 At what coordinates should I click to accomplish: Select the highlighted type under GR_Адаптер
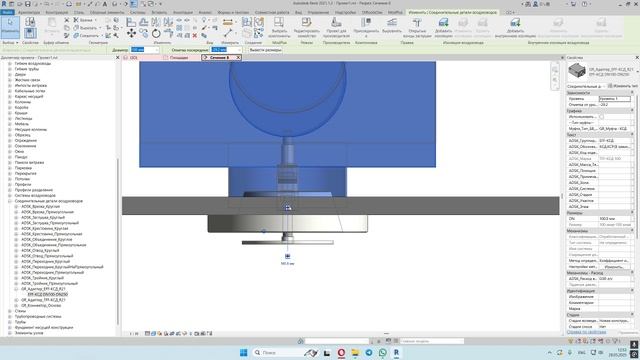pyautogui.click(x=48, y=294)
